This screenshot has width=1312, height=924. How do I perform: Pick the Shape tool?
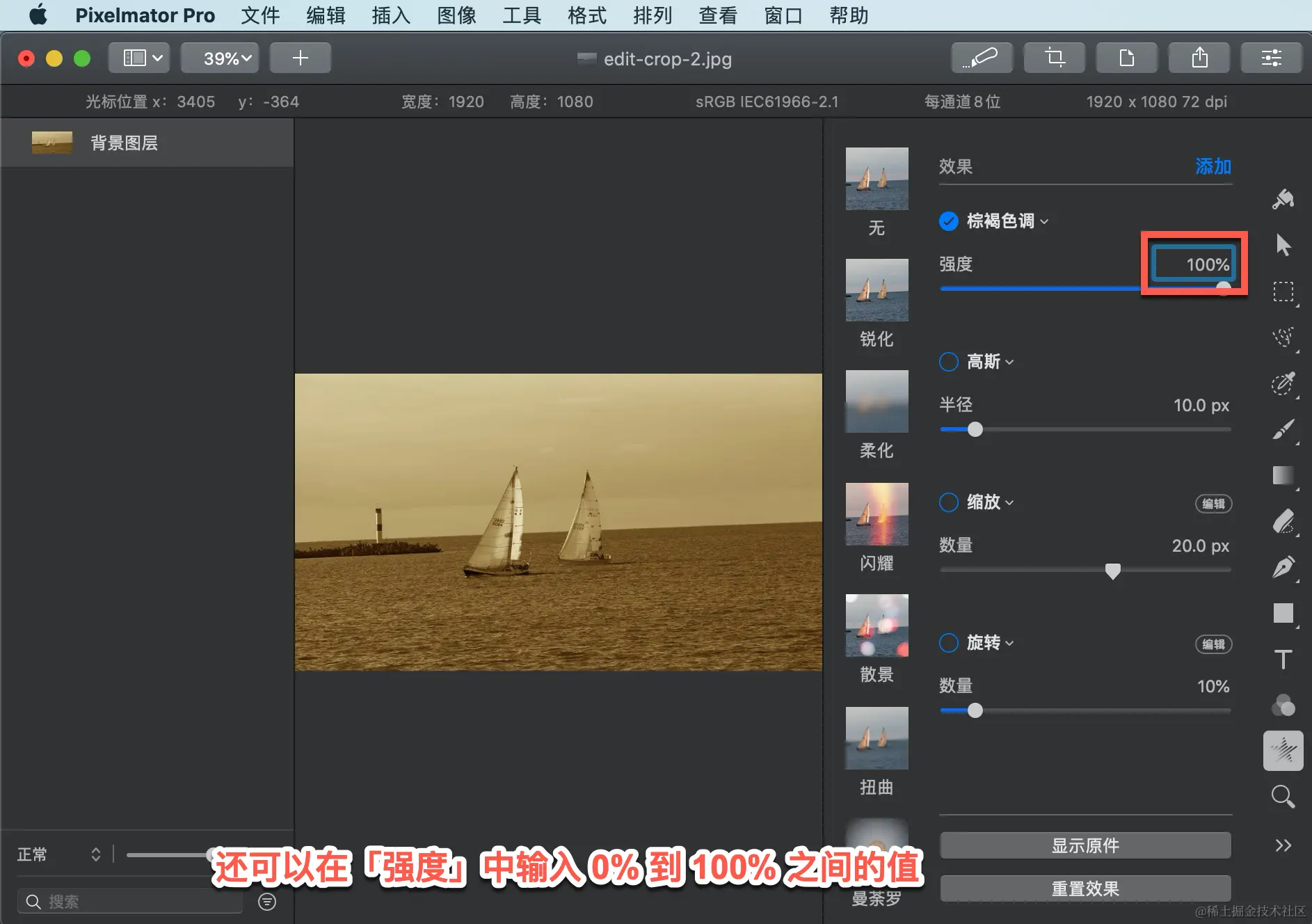click(x=1283, y=613)
